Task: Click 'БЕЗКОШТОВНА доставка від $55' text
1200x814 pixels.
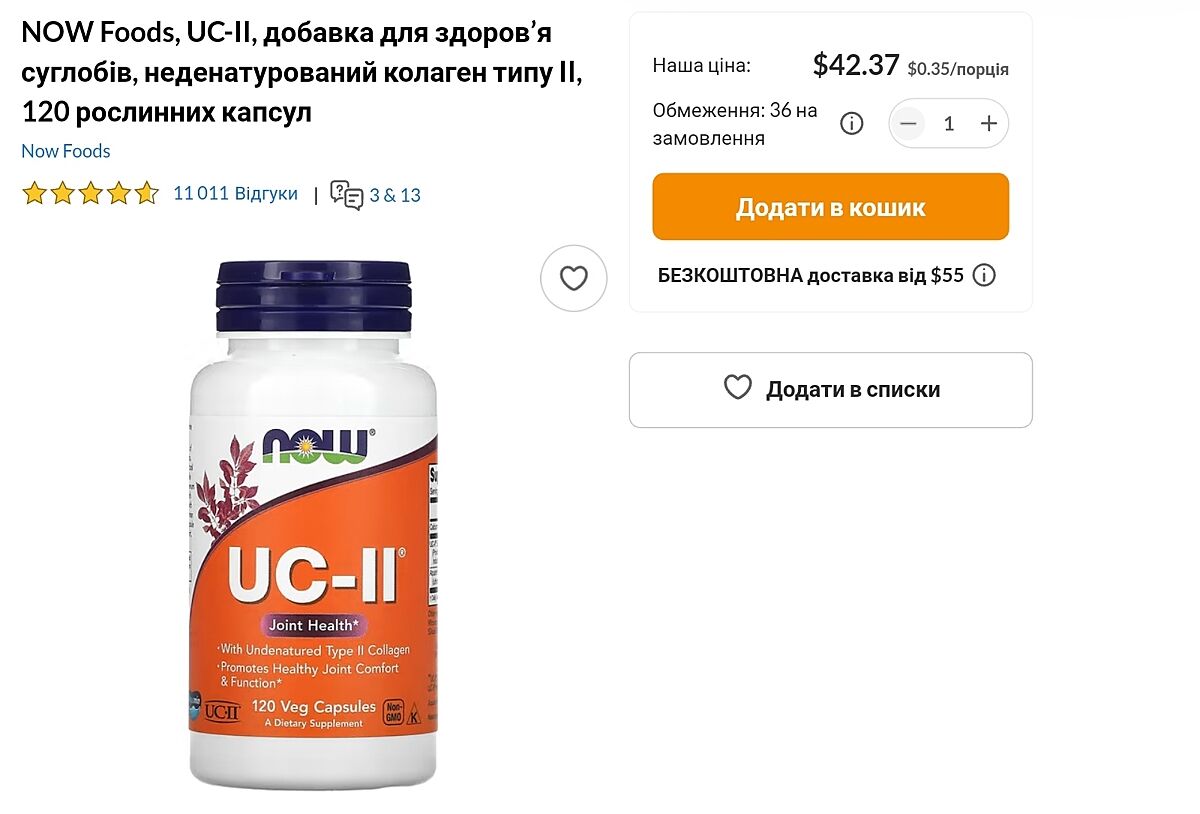Action: [811, 276]
